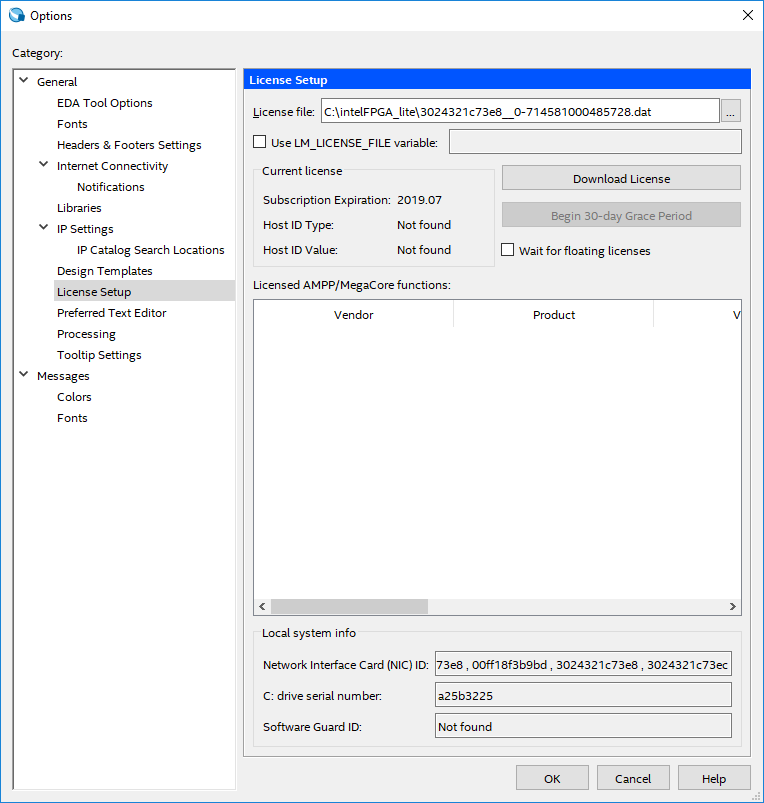This screenshot has width=764, height=803.
Task: Click Subscription Expiration value 2019.07
Action: point(419,200)
